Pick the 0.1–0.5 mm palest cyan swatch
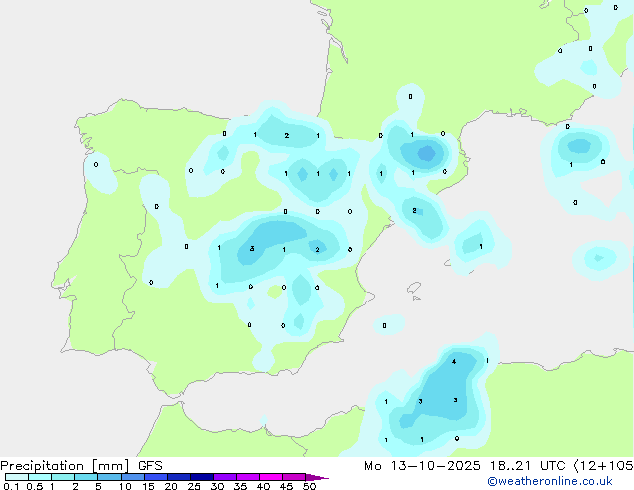 pos(17,477)
